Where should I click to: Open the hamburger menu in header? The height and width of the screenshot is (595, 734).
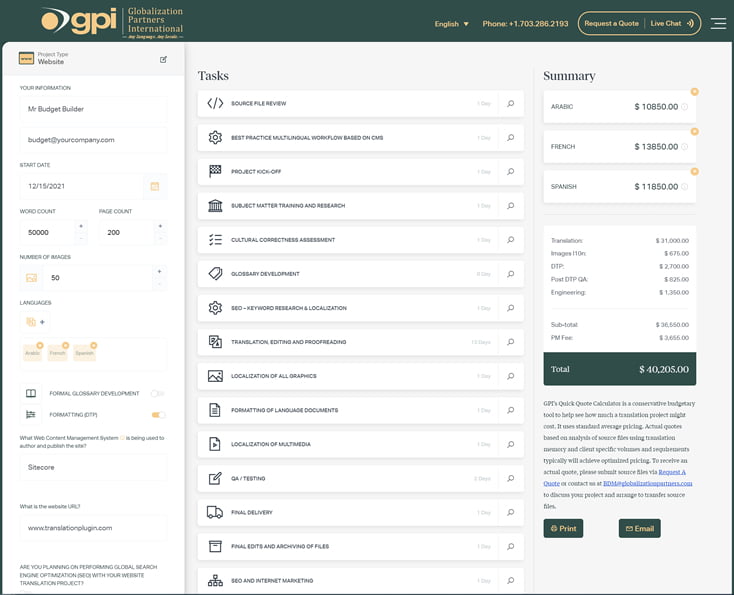tap(718, 23)
